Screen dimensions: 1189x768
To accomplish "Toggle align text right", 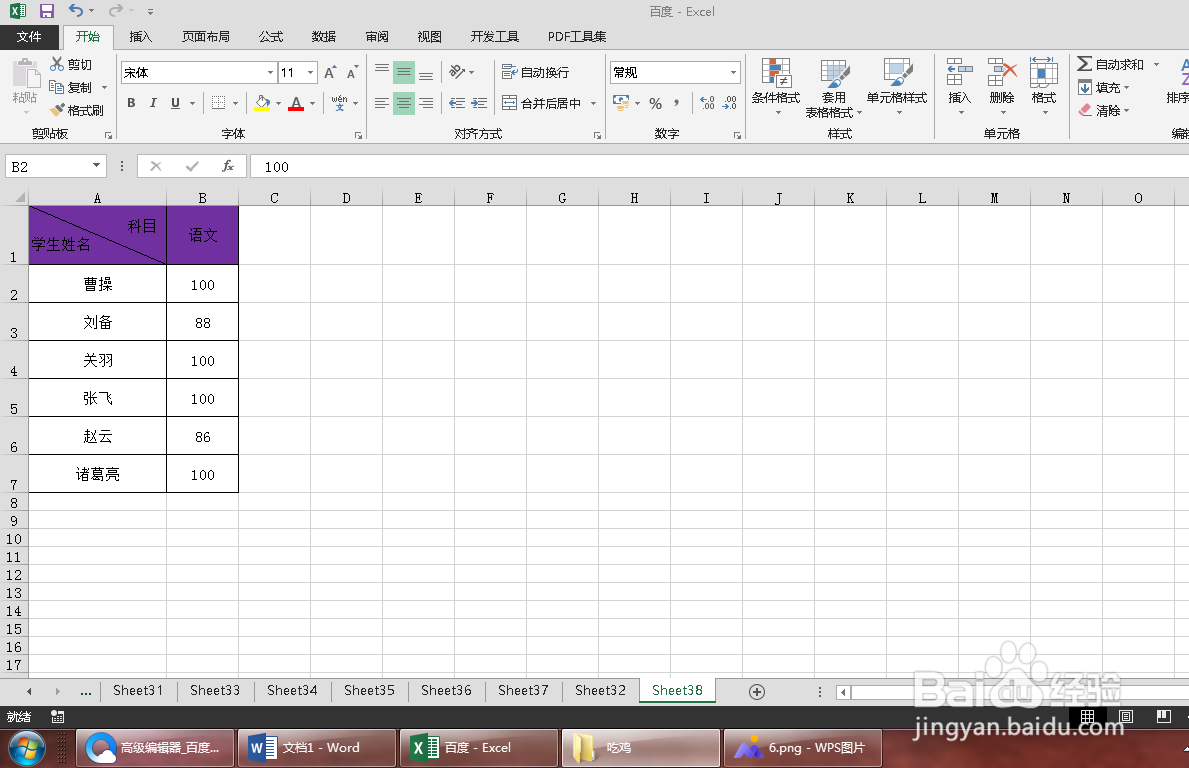I will point(426,102).
